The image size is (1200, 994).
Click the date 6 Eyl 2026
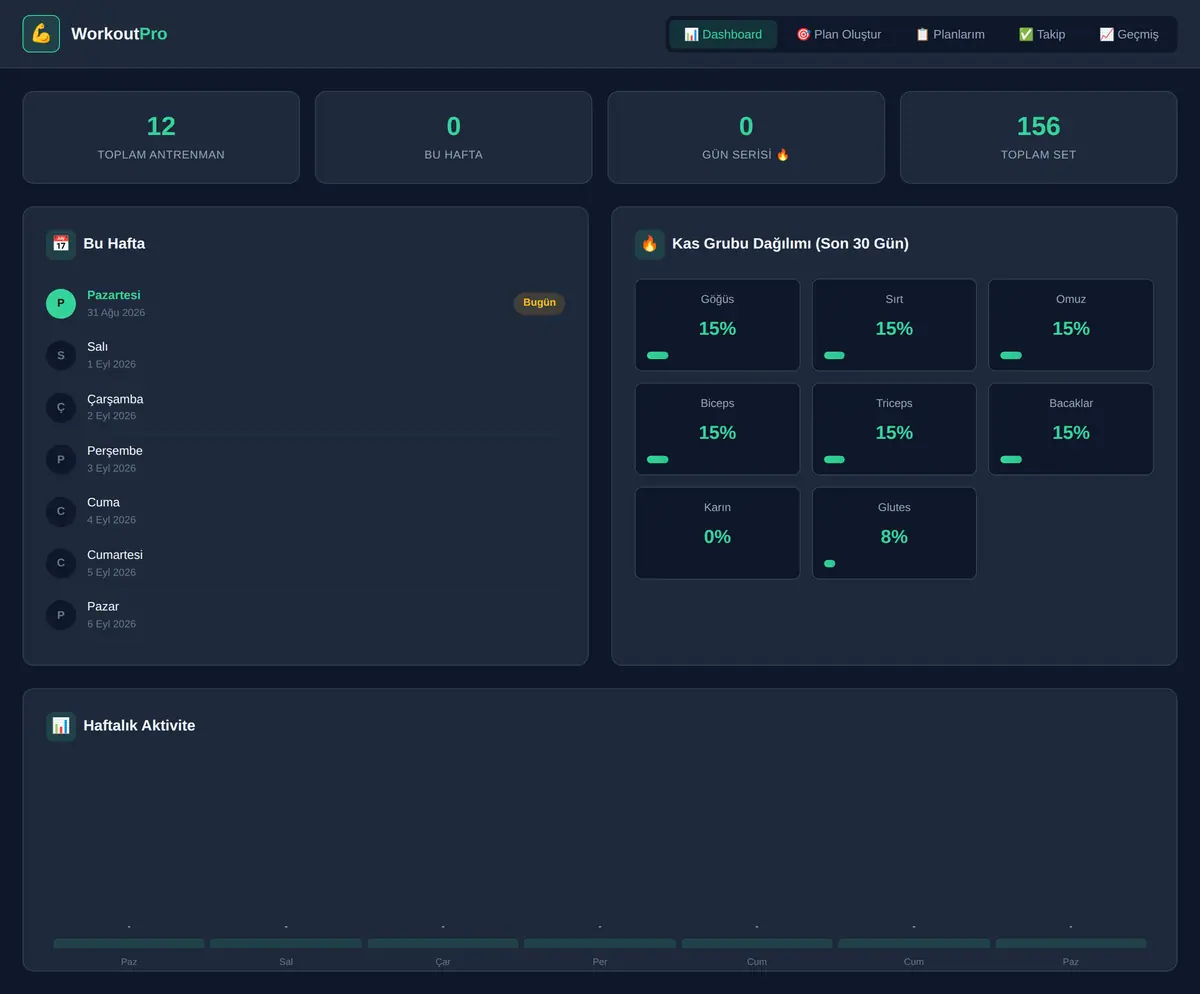(111, 625)
